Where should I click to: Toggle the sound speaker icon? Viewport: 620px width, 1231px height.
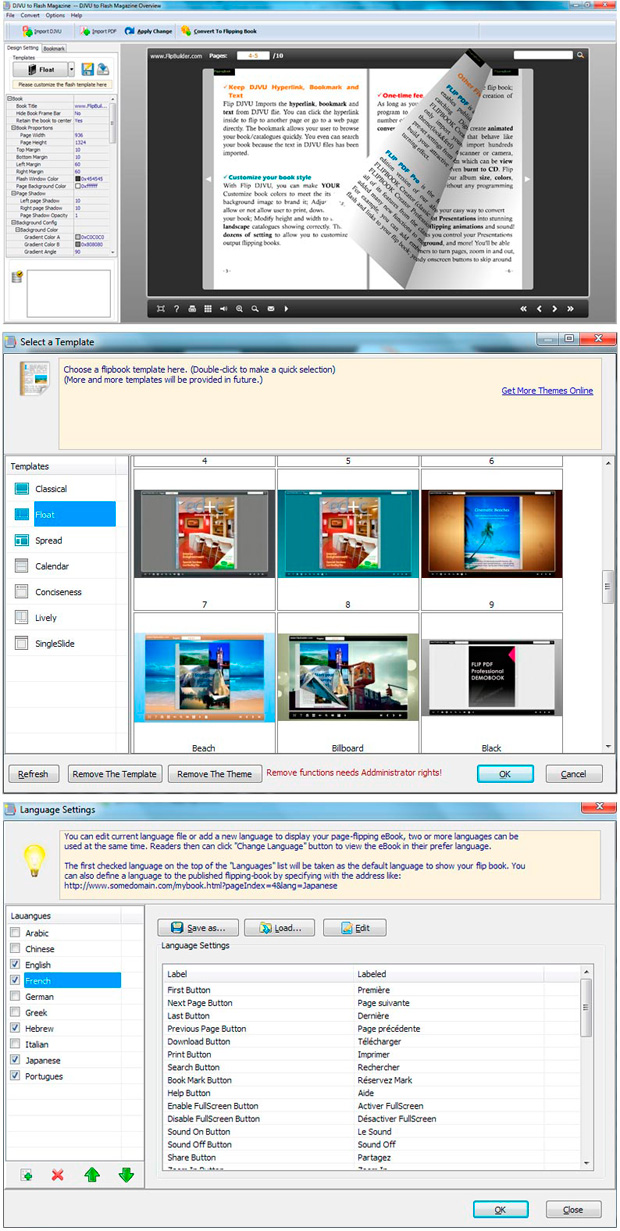223,309
